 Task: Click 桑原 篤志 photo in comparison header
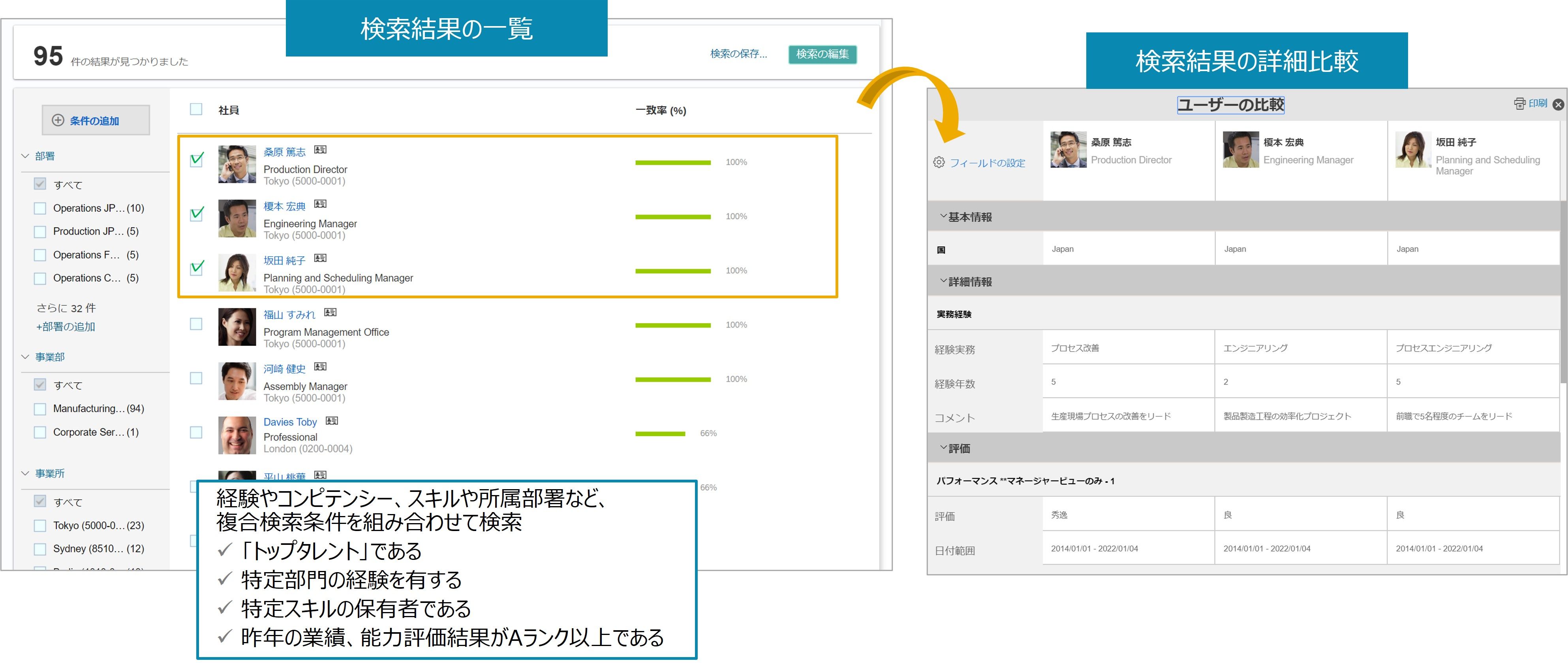coord(1068,149)
